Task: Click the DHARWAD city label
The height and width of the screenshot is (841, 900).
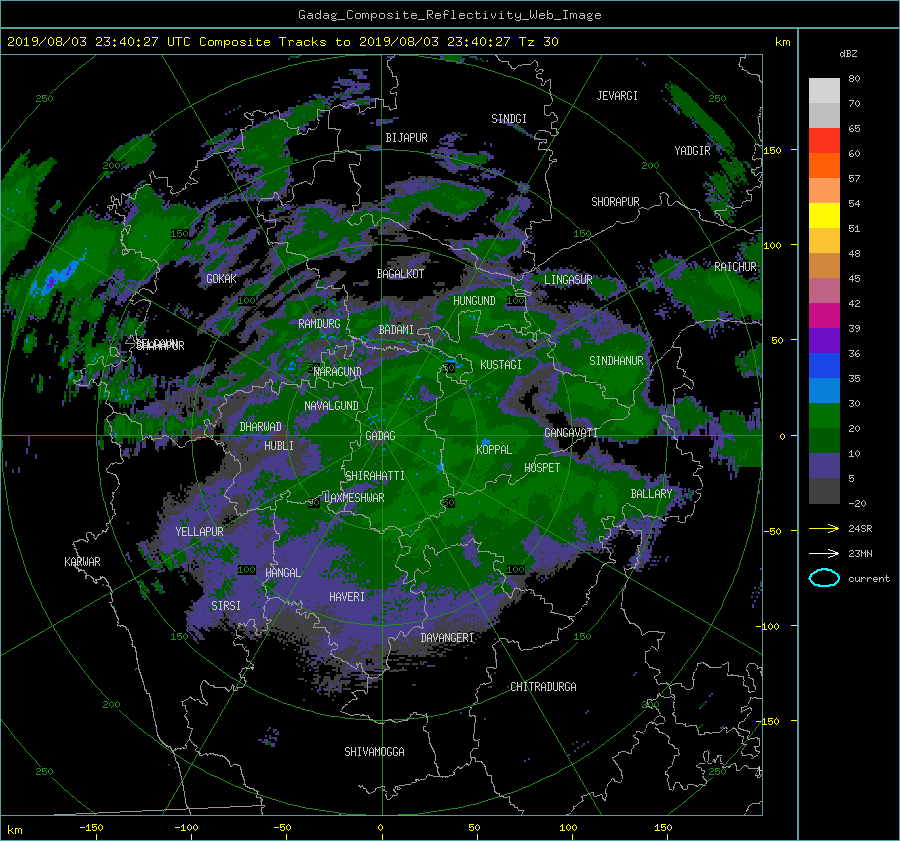Action: pyautogui.click(x=261, y=427)
